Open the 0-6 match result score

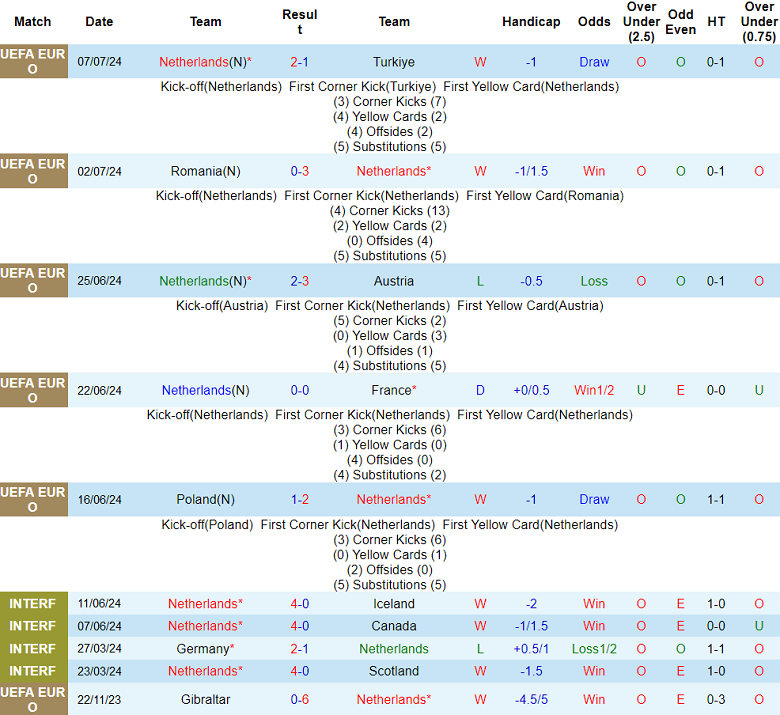tap(299, 699)
